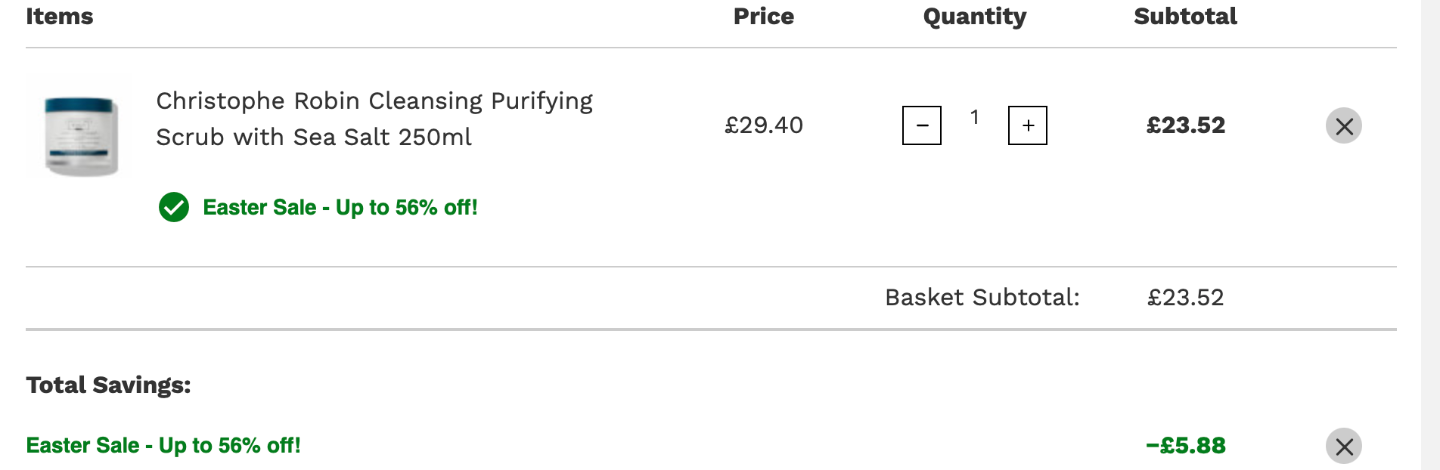The height and width of the screenshot is (470, 1440).
Task: Click the −£5.88 savings amount
Action: pos(1186,446)
